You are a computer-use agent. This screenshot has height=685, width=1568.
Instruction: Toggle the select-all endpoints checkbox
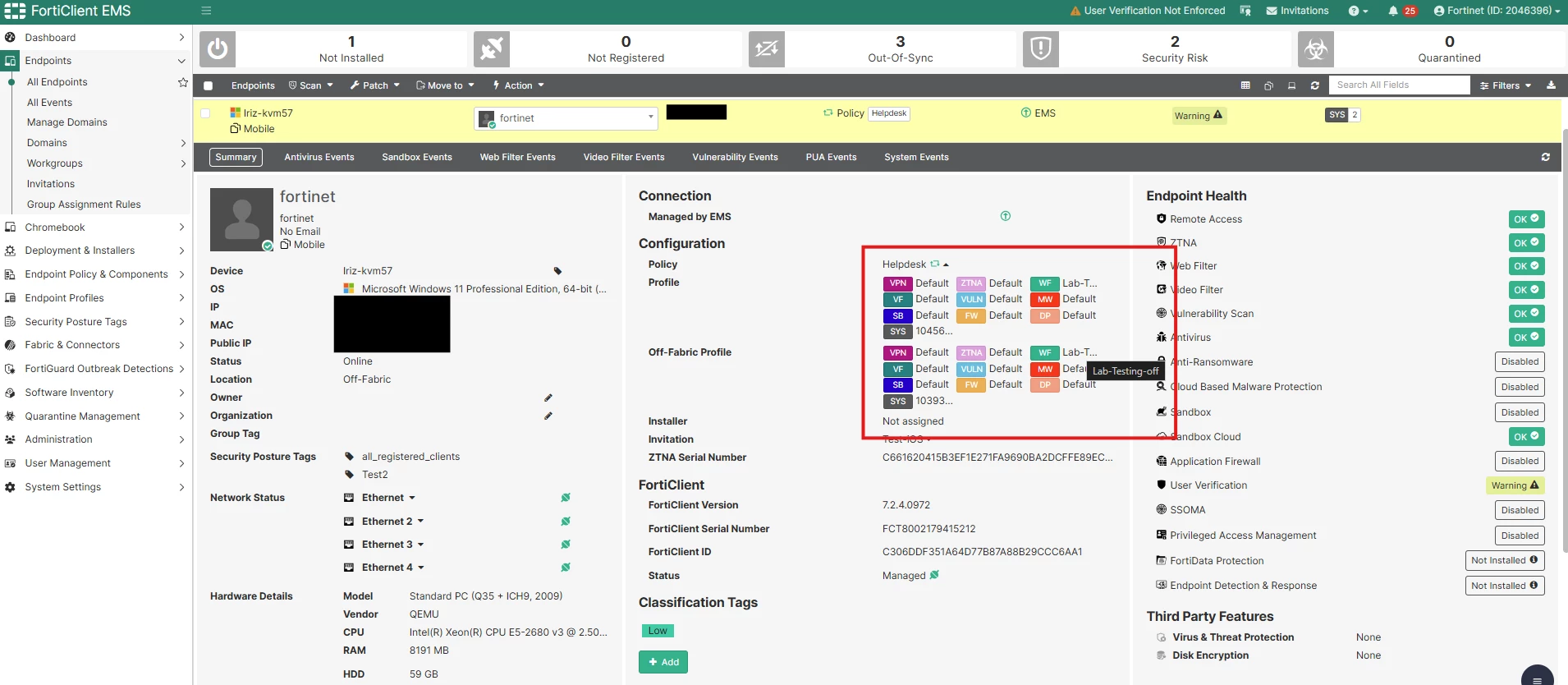[208, 85]
